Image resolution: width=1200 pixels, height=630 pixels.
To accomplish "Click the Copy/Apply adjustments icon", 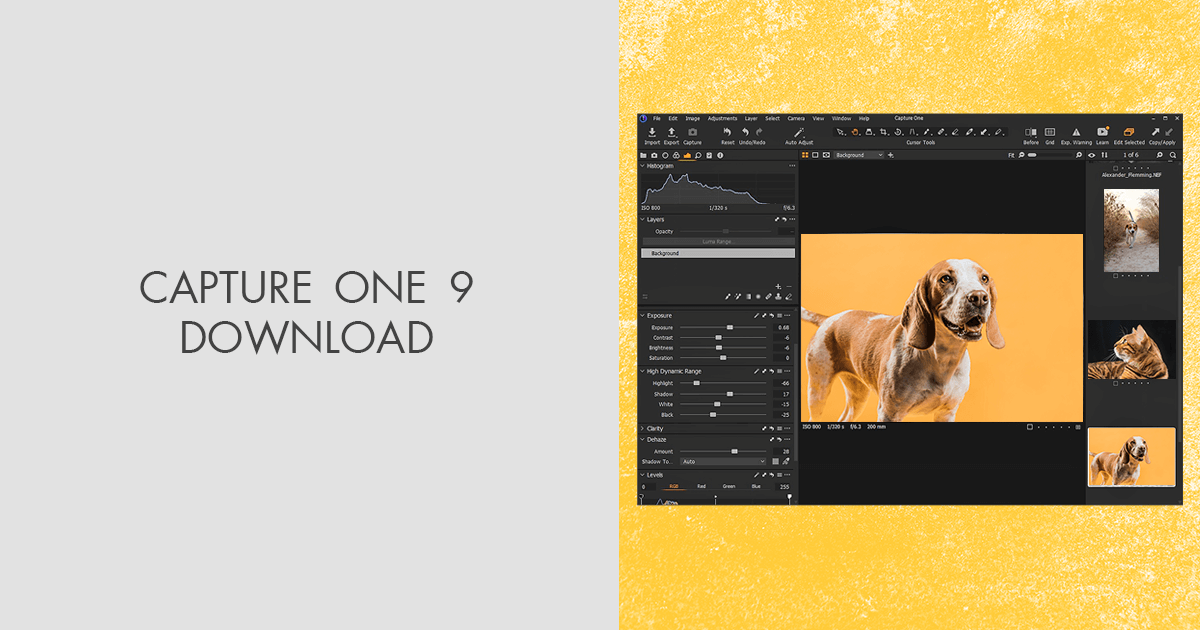I will pos(1158,132).
